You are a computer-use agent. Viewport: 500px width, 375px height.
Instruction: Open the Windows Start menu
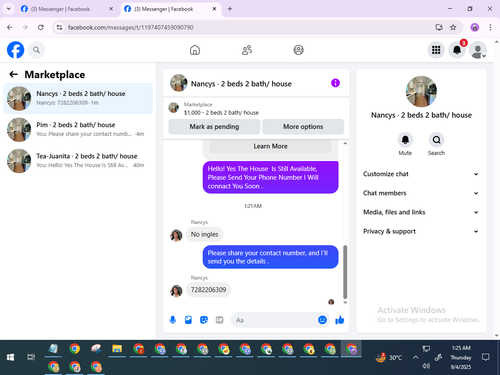coord(10,357)
